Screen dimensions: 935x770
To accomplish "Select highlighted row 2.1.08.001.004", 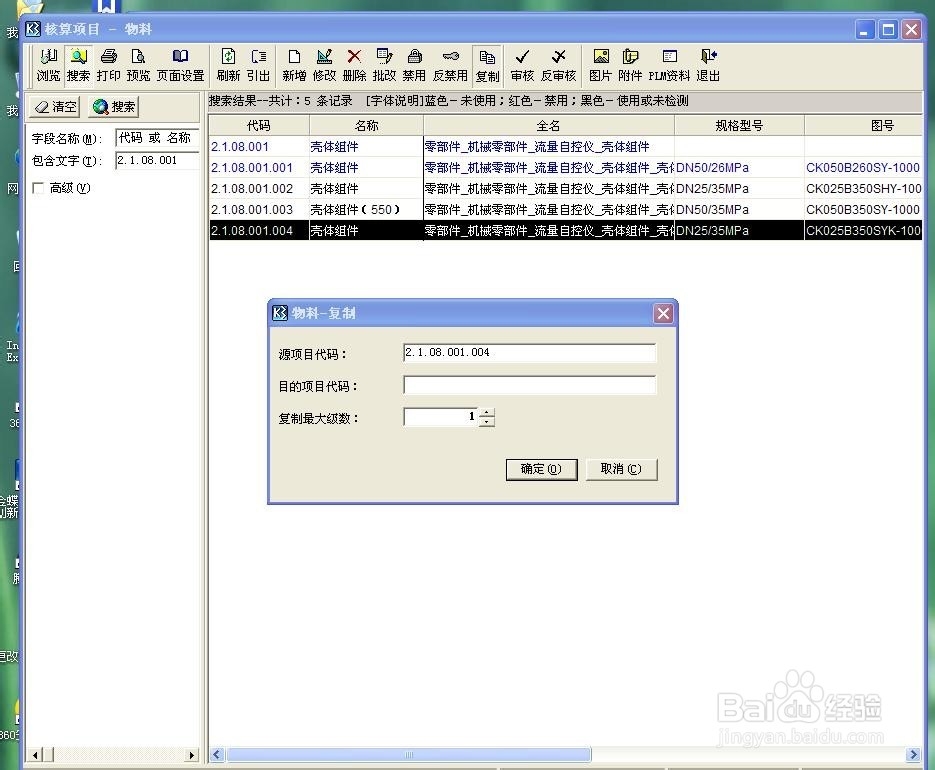I will [565, 230].
